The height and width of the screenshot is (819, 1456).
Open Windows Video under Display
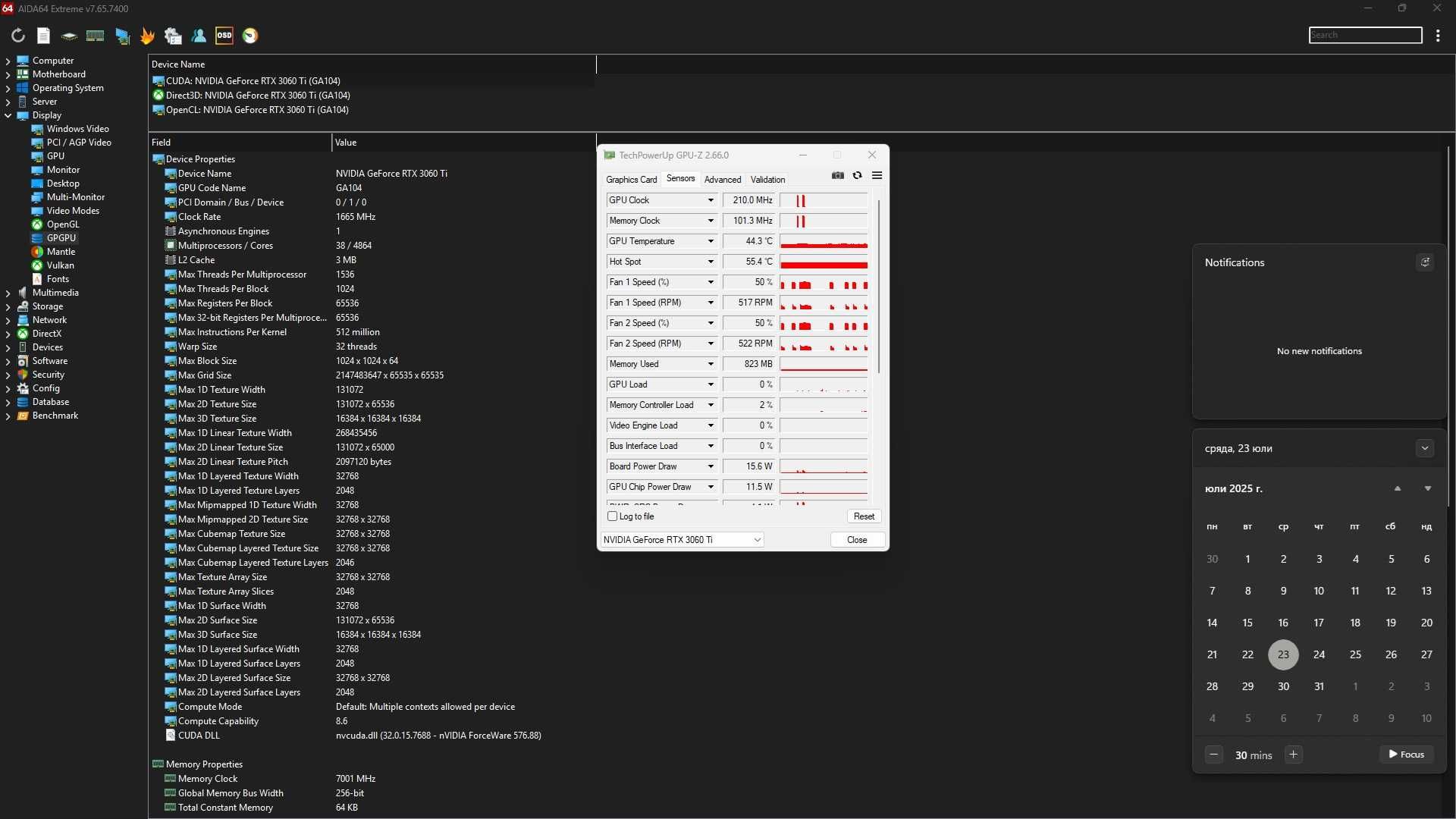pyautogui.click(x=77, y=129)
